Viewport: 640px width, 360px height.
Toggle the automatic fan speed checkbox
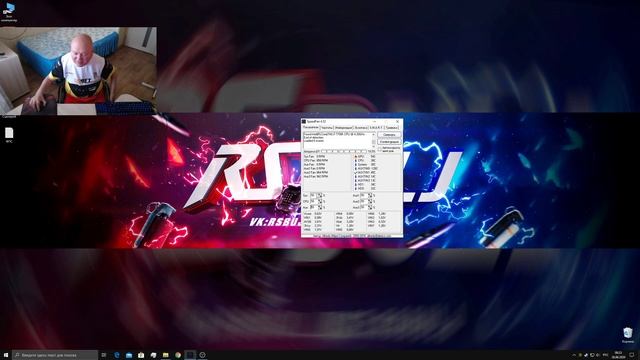[x=380, y=149]
